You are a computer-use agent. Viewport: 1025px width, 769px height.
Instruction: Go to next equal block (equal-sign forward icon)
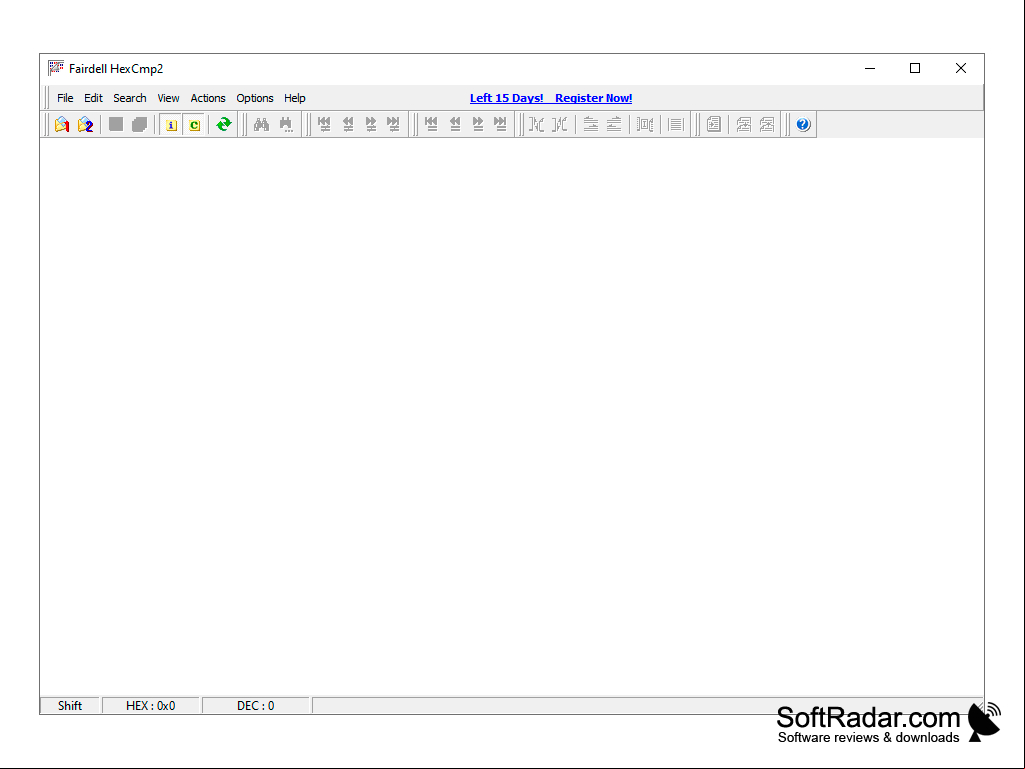478,124
